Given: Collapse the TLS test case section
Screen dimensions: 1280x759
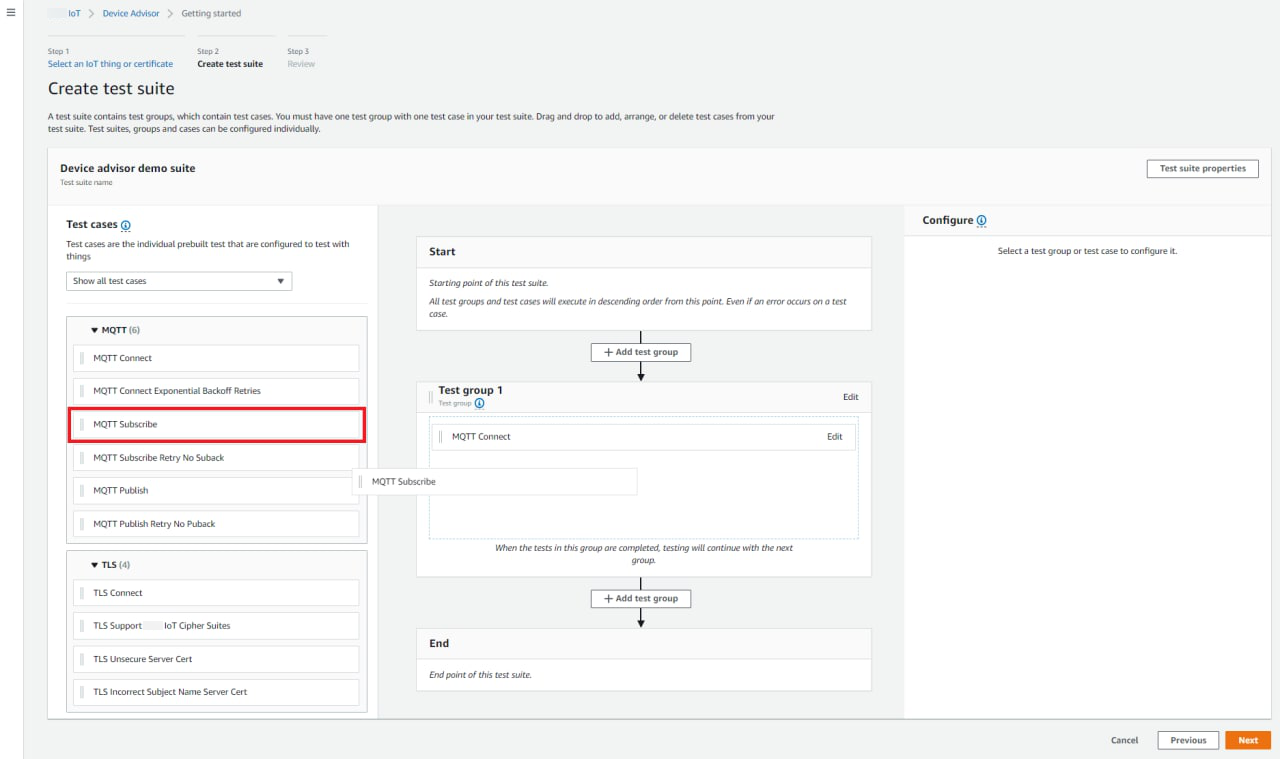Looking at the screenshot, I should point(95,565).
